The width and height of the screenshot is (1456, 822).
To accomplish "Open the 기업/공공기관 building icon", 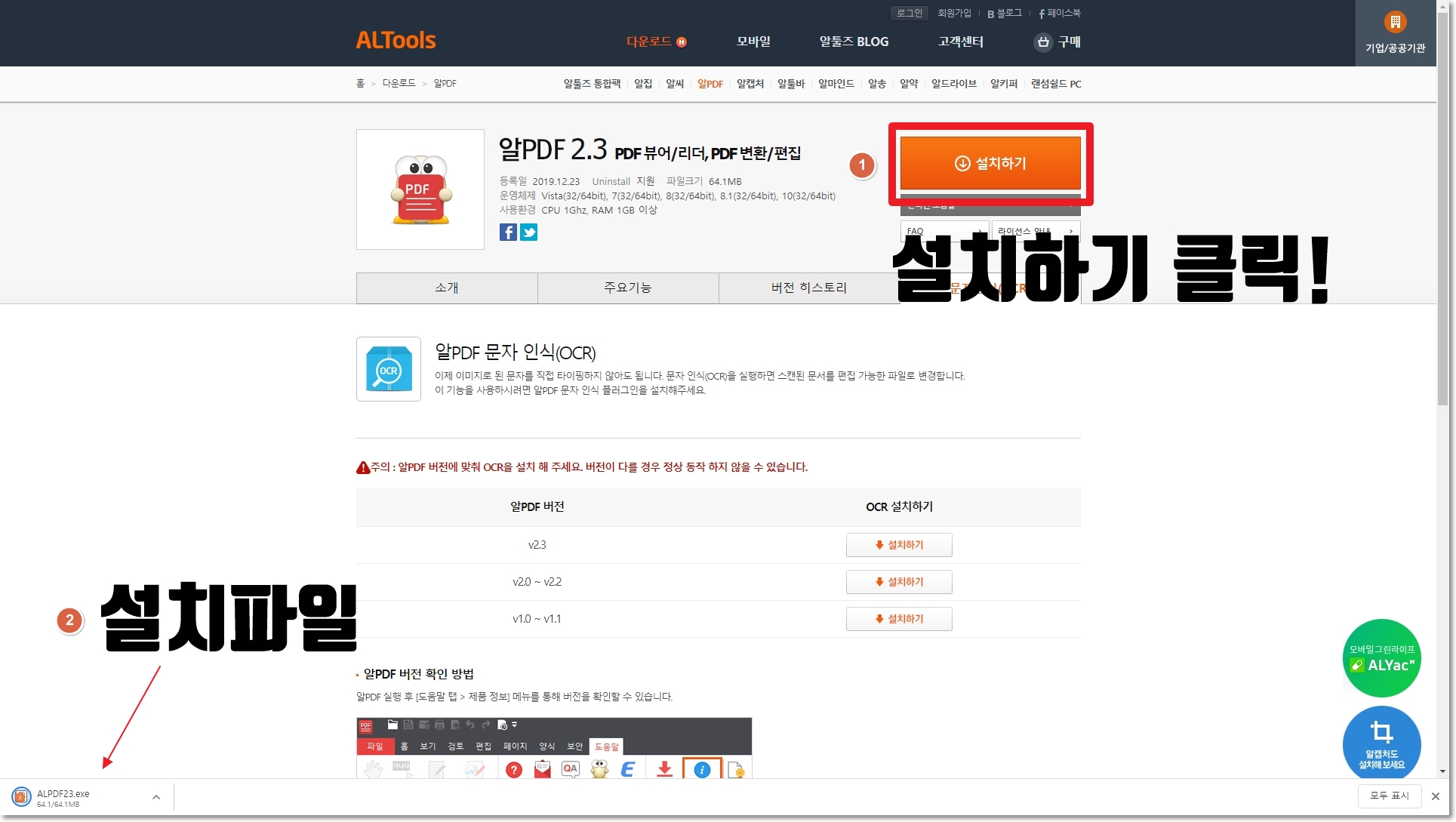I will 1395,22.
